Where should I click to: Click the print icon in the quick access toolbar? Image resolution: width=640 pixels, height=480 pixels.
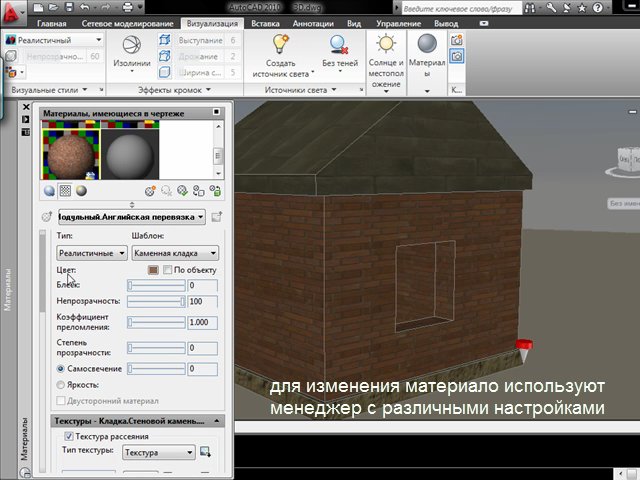point(128,7)
